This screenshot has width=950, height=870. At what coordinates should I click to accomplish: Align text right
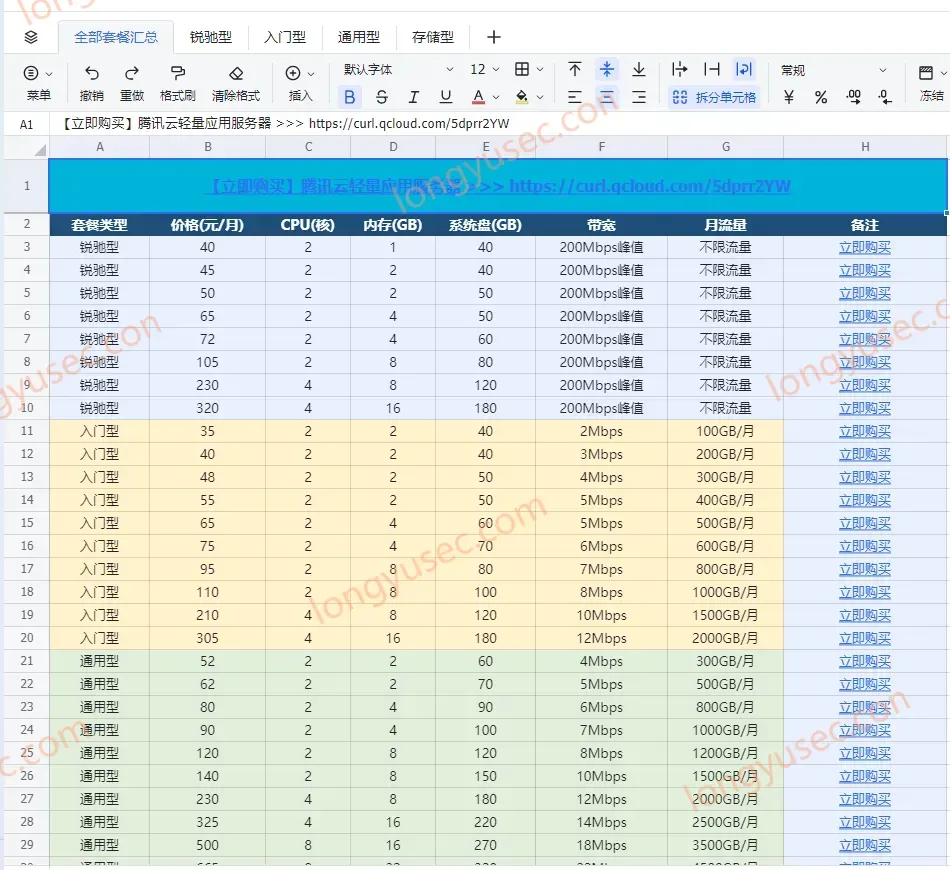[x=639, y=97]
